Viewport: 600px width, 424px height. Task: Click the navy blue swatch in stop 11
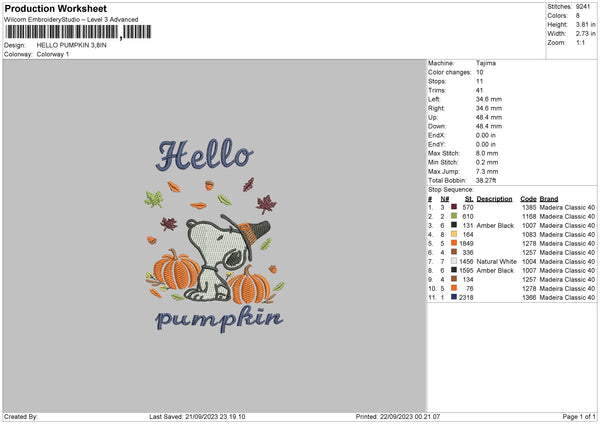pyautogui.click(x=453, y=297)
